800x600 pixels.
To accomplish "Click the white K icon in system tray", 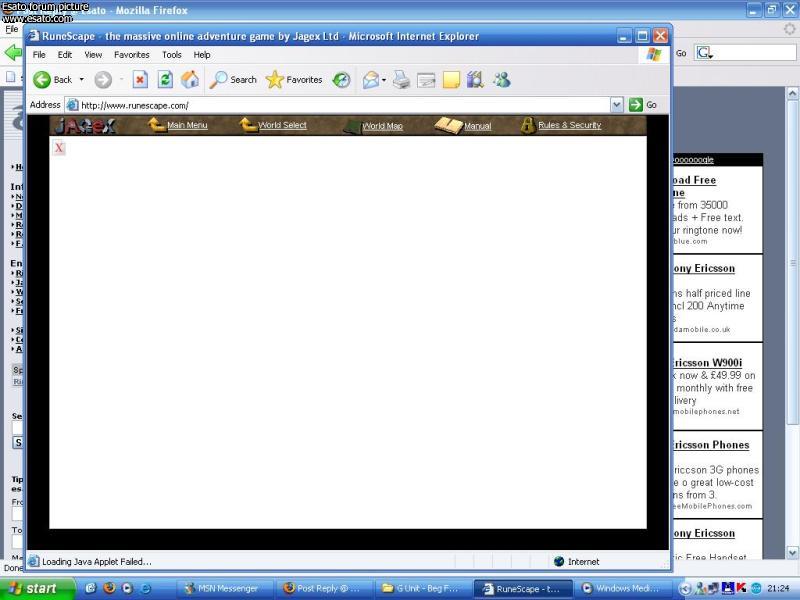I will [741, 588].
